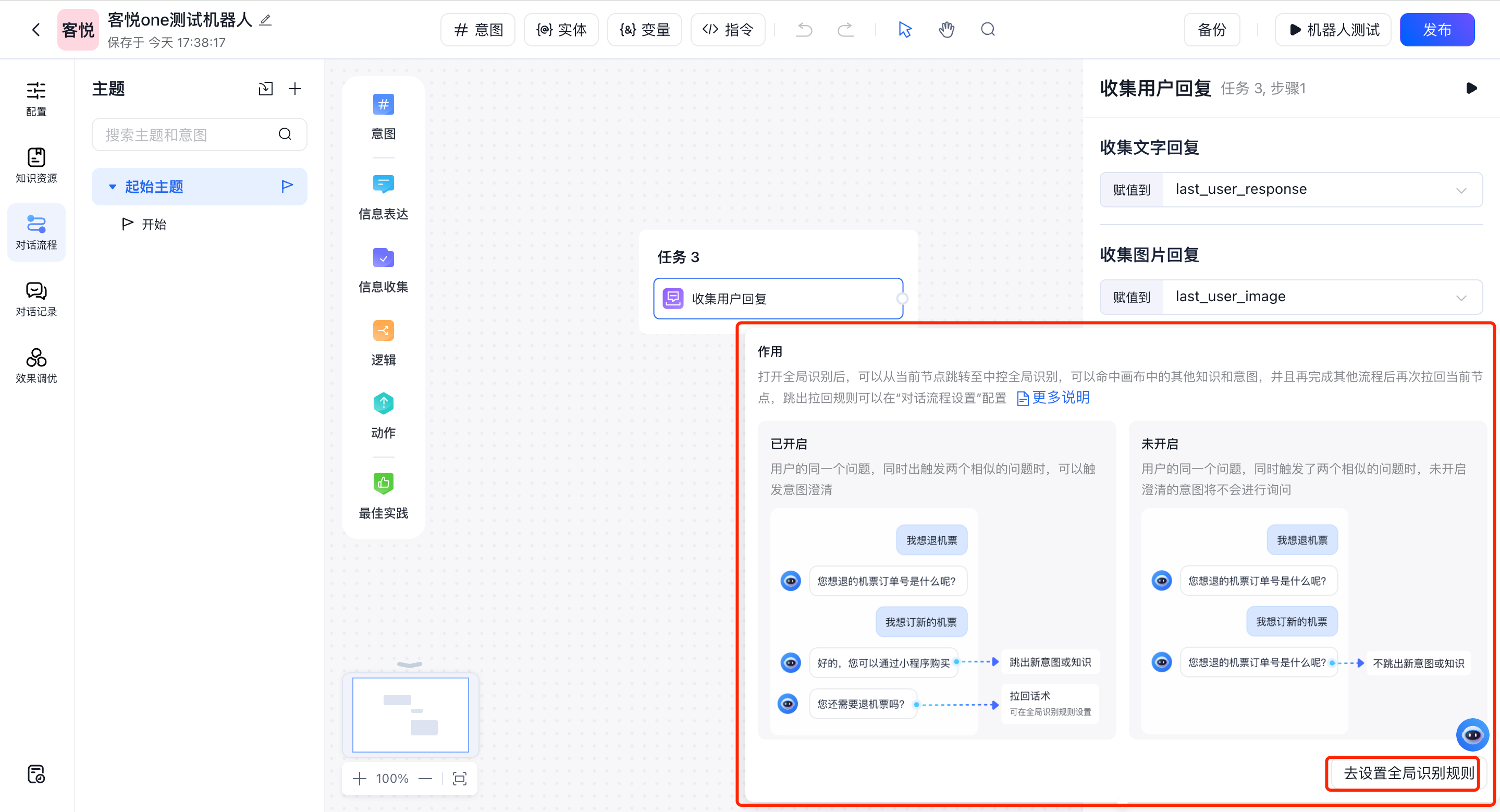Screen dimensions: 1500x812
Task: Switch to the 对话记录 sidebar tab
Action: click(35, 299)
